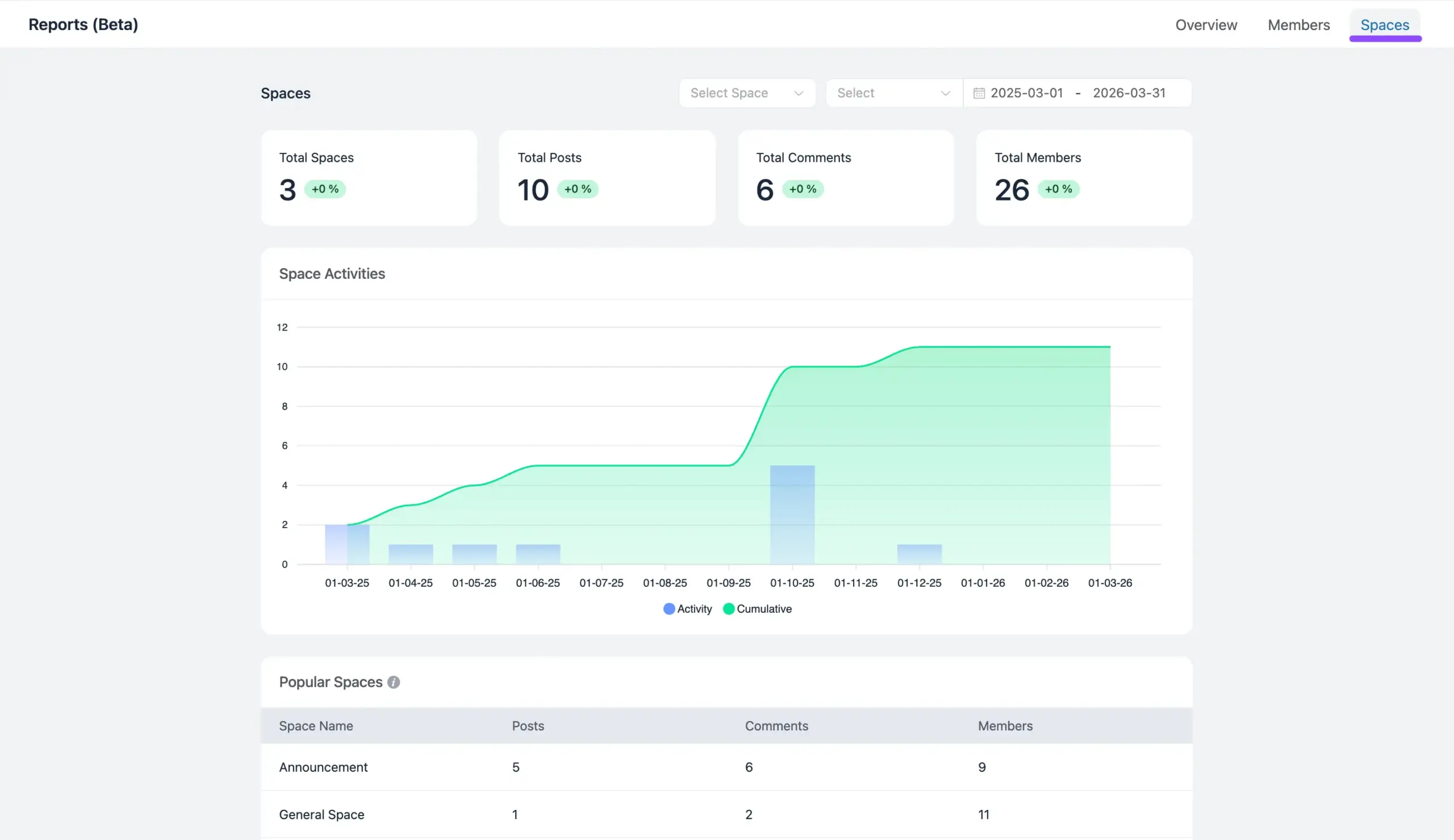Click the Popular Spaces info icon
Image resolution: width=1454 pixels, height=840 pixels.
pos(394,682)
